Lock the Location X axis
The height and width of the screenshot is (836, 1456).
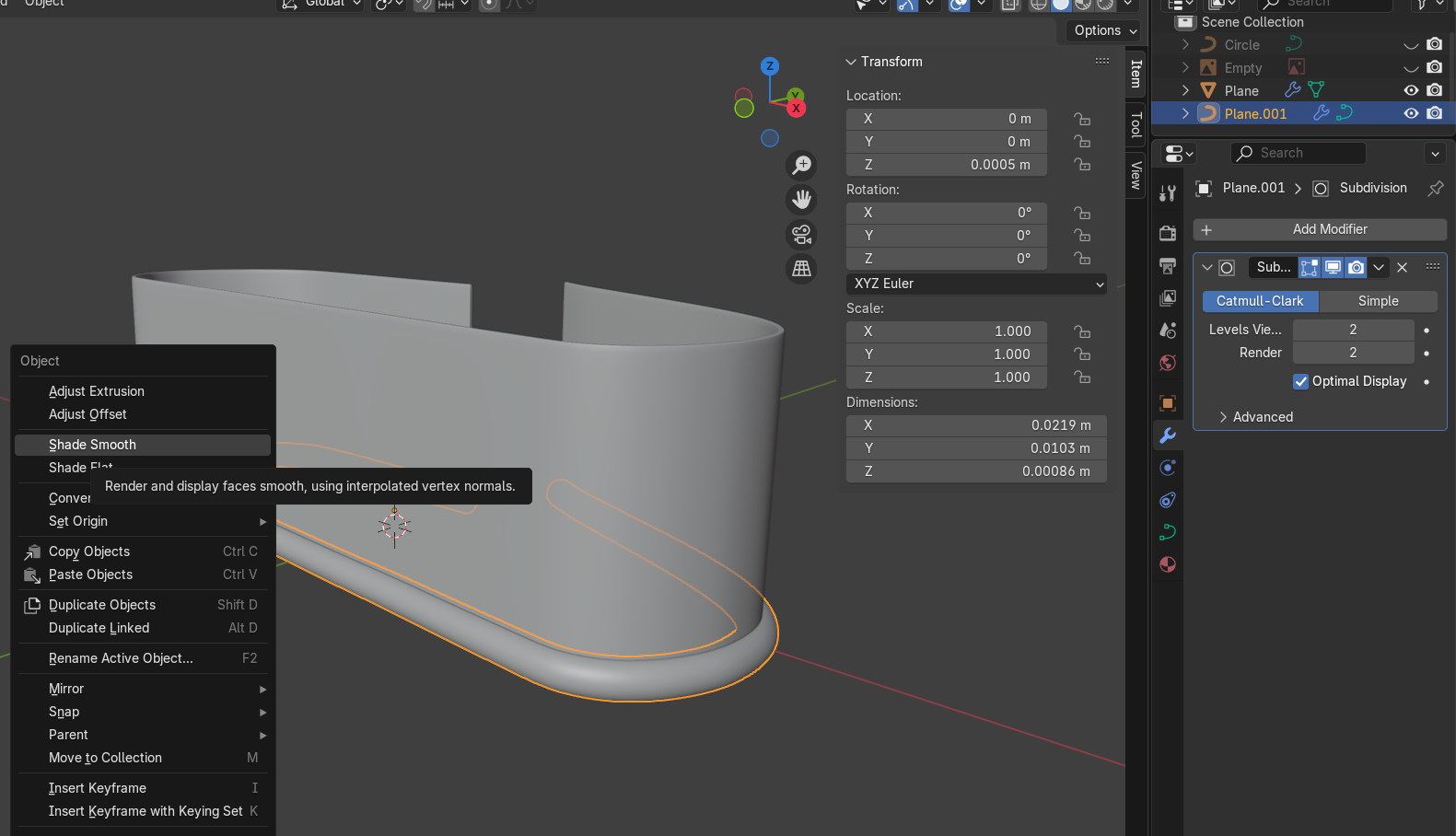click(x=1082, y=119)
